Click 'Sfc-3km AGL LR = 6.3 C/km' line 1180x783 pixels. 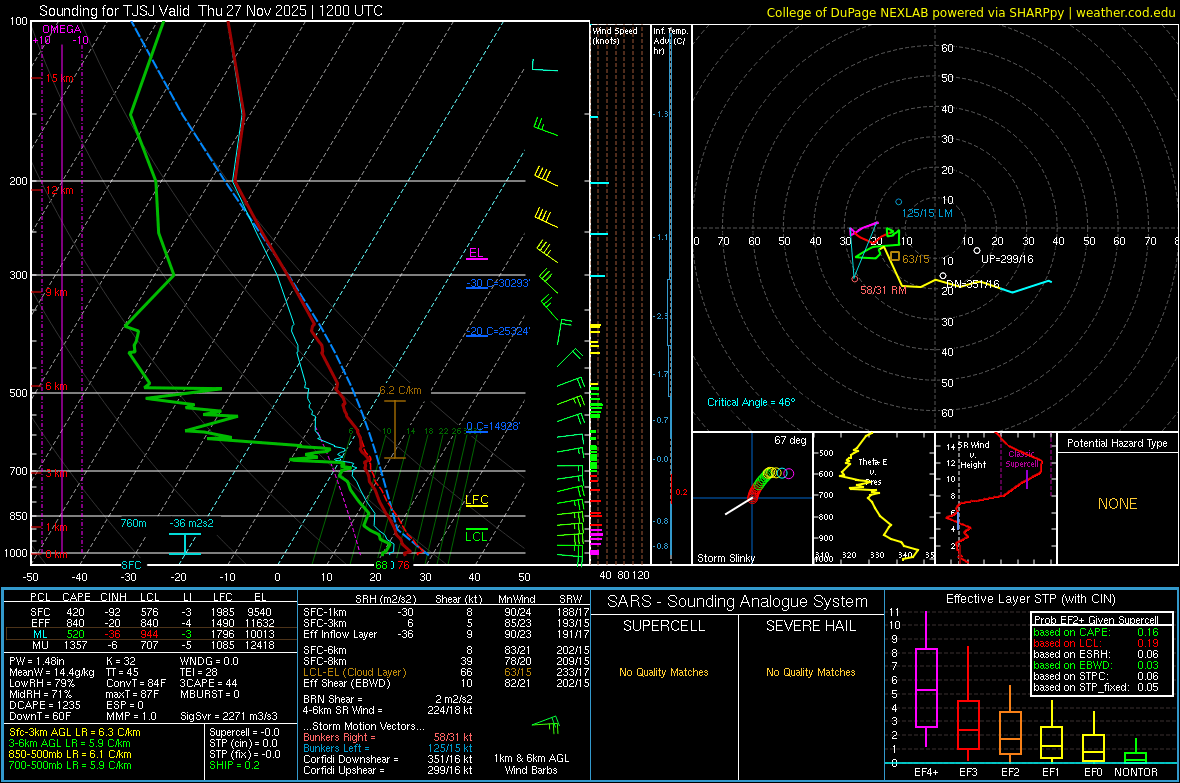click(75, 732)
